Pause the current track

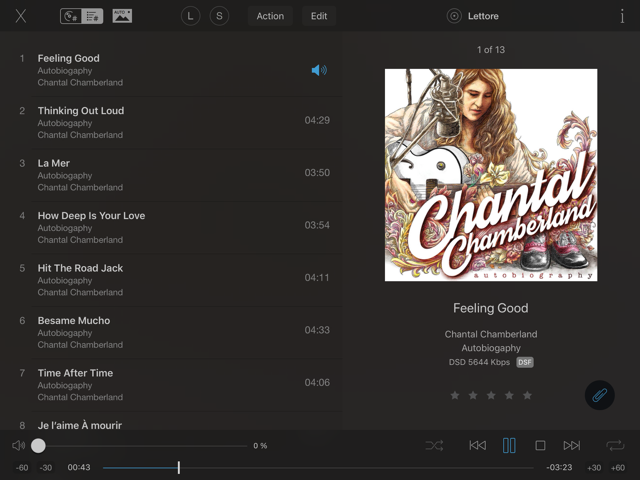pos(509,446)
